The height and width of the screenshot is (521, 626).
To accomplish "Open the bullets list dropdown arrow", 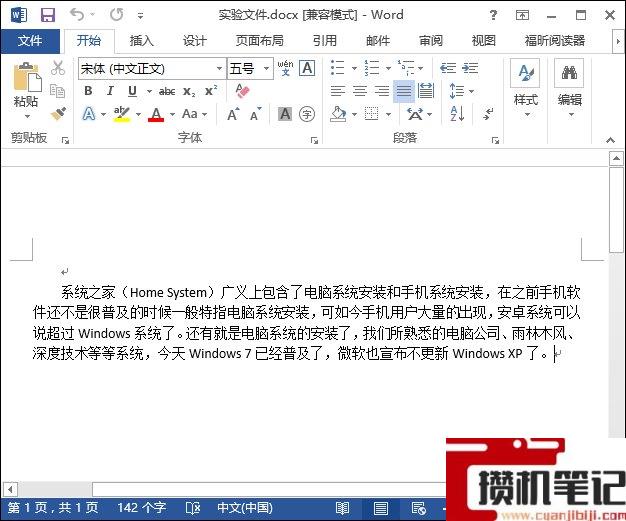I will coord(354,68).
